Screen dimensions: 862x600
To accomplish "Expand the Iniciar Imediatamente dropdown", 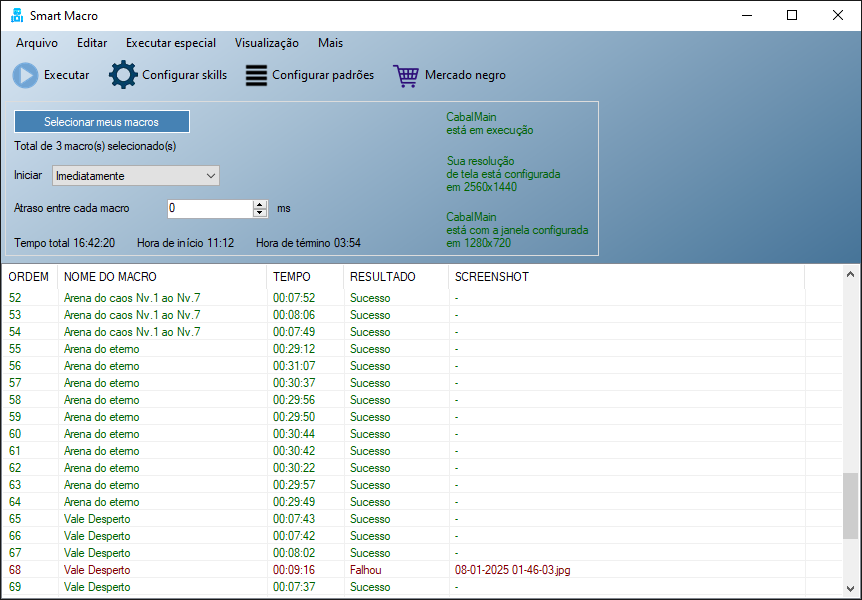I will click(x=210, y=176).
